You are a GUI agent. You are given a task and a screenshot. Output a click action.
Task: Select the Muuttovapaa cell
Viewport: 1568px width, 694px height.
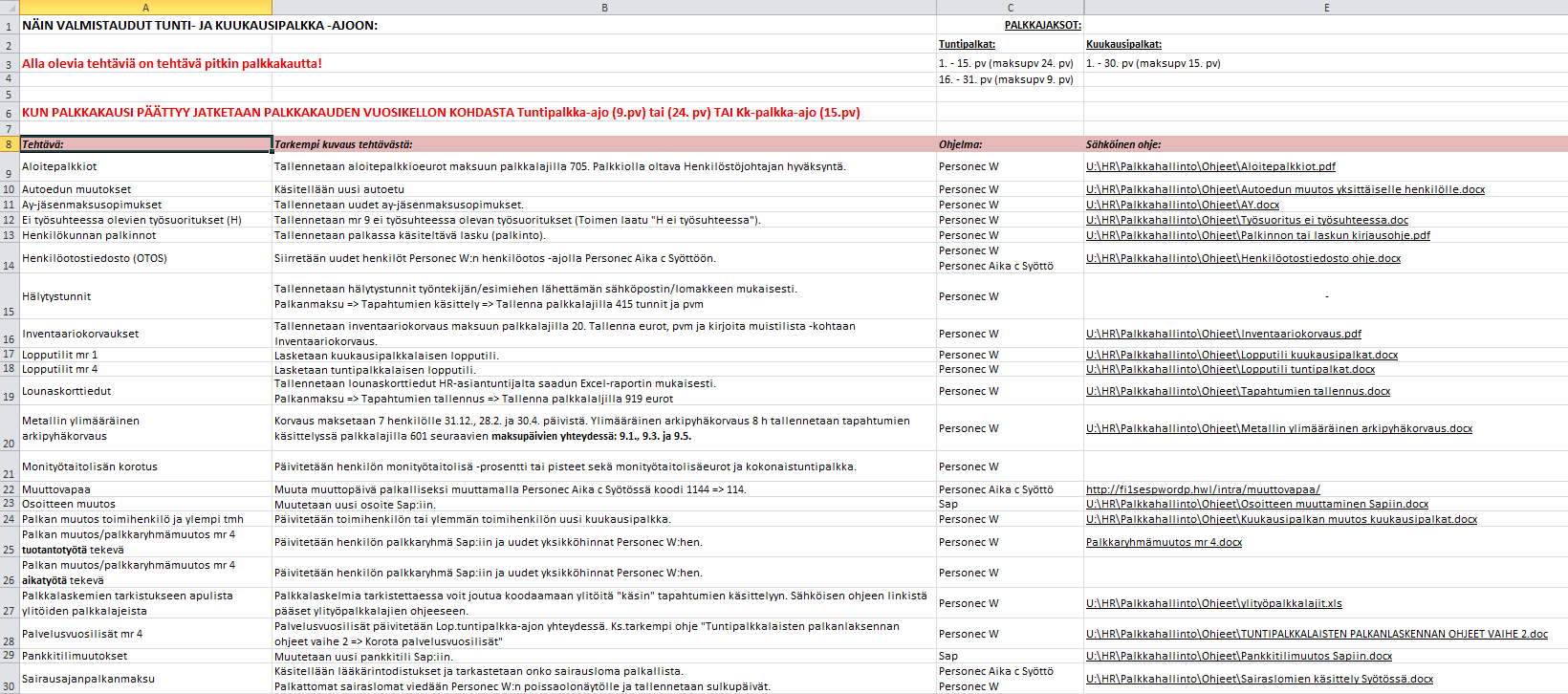click(x=145, y=489)
